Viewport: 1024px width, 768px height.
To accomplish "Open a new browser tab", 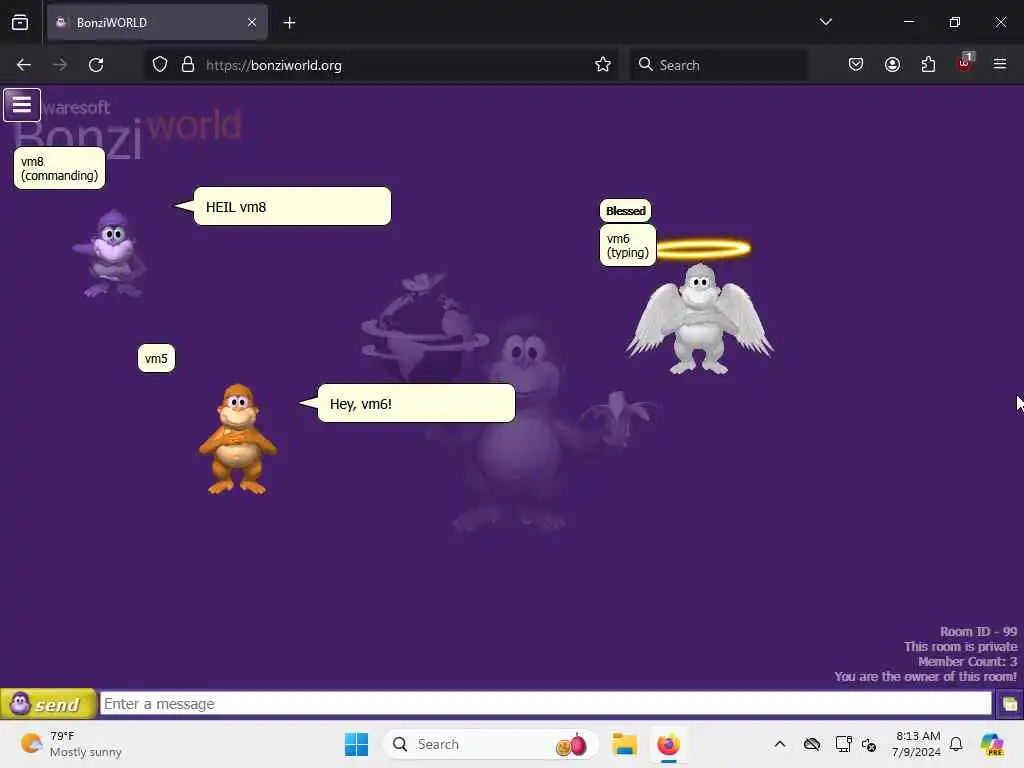I will 289,23.
